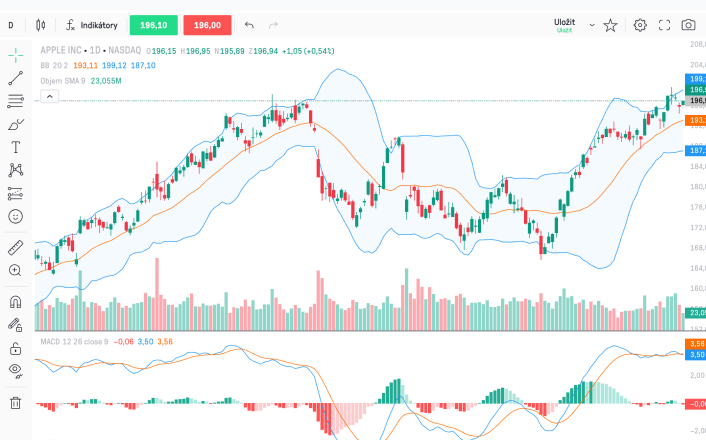Toggle stay in drawing mode

tap(16, 325)
